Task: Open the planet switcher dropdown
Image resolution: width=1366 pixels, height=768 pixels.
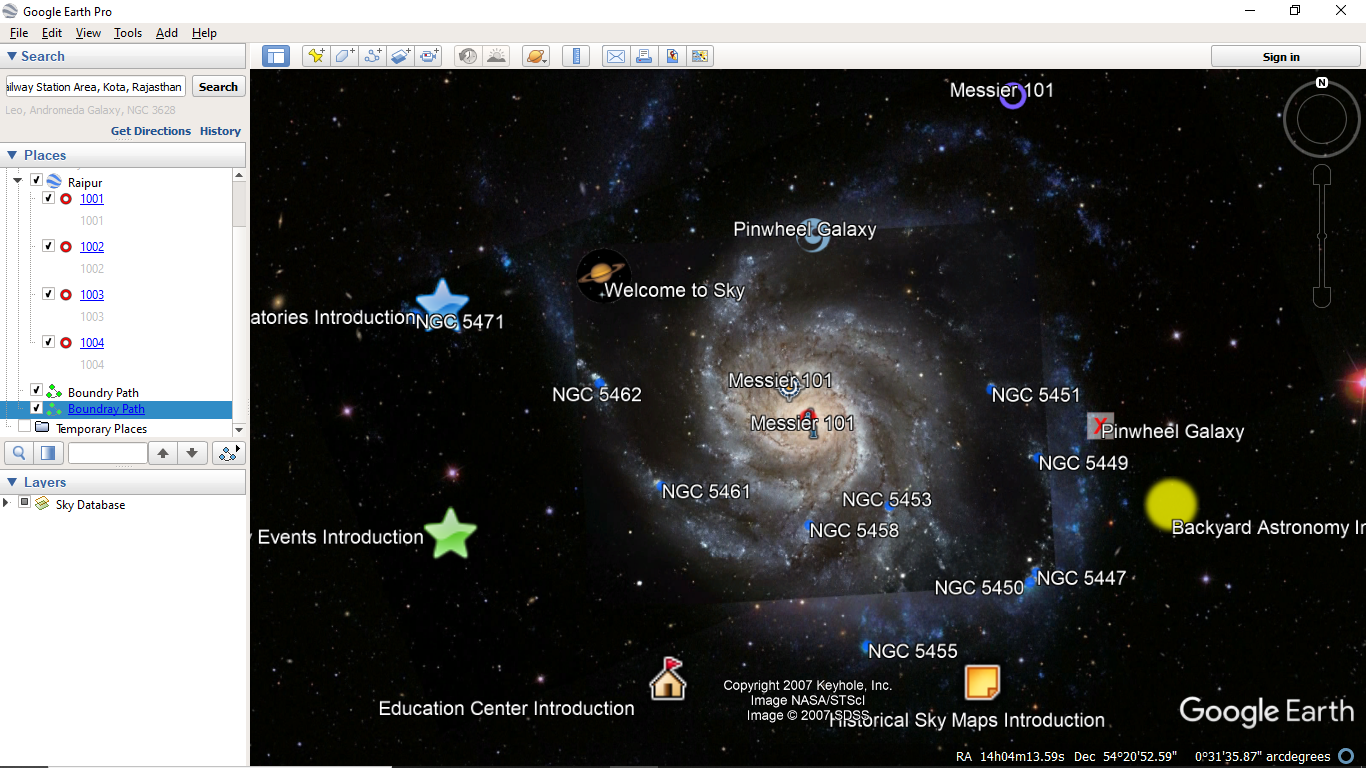Action: tap(536, 56)
